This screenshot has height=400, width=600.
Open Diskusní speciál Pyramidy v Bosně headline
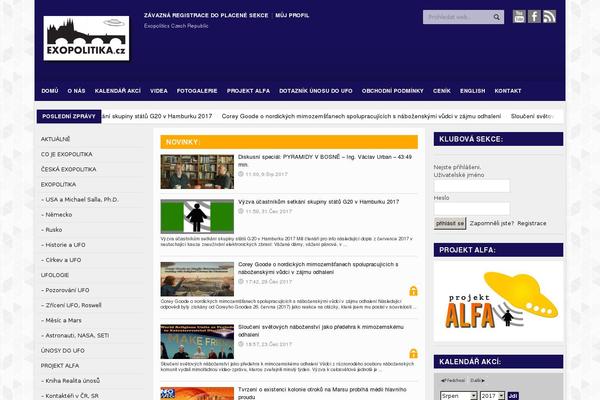click(x=325, y=161)
